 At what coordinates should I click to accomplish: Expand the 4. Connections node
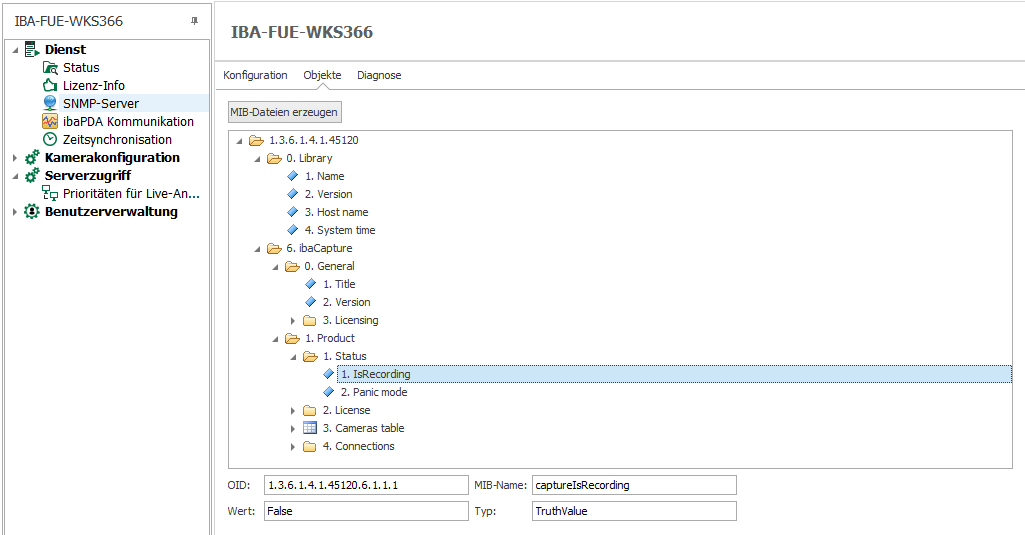[293, 446]
